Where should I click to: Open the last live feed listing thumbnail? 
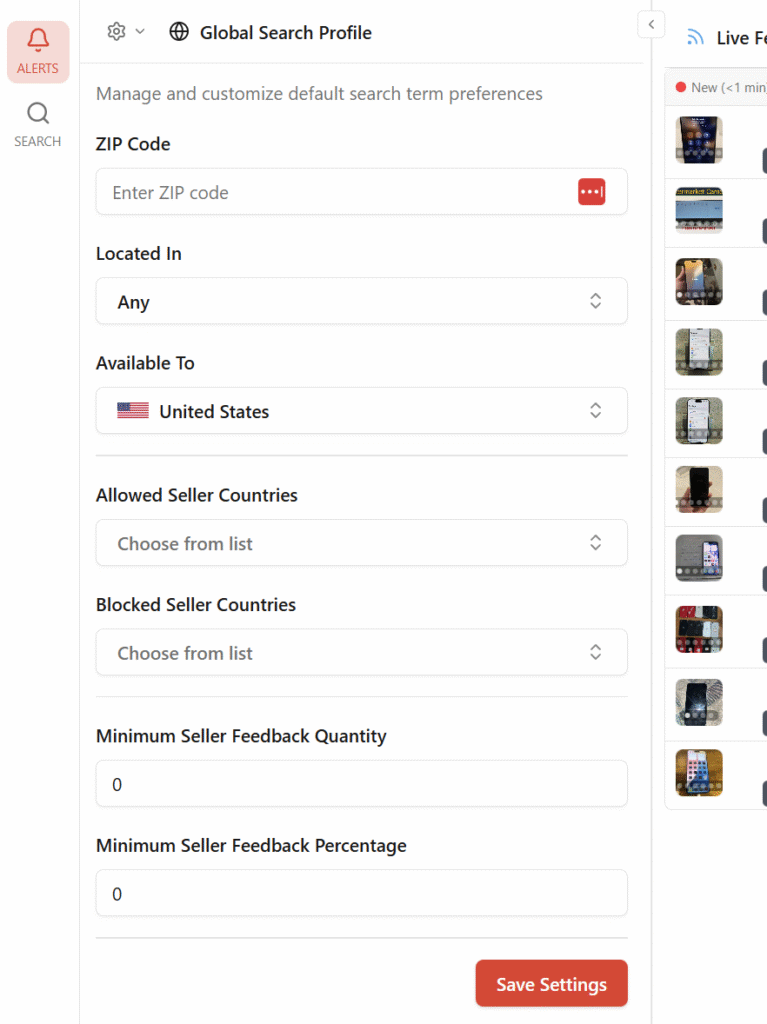point(699,772)
